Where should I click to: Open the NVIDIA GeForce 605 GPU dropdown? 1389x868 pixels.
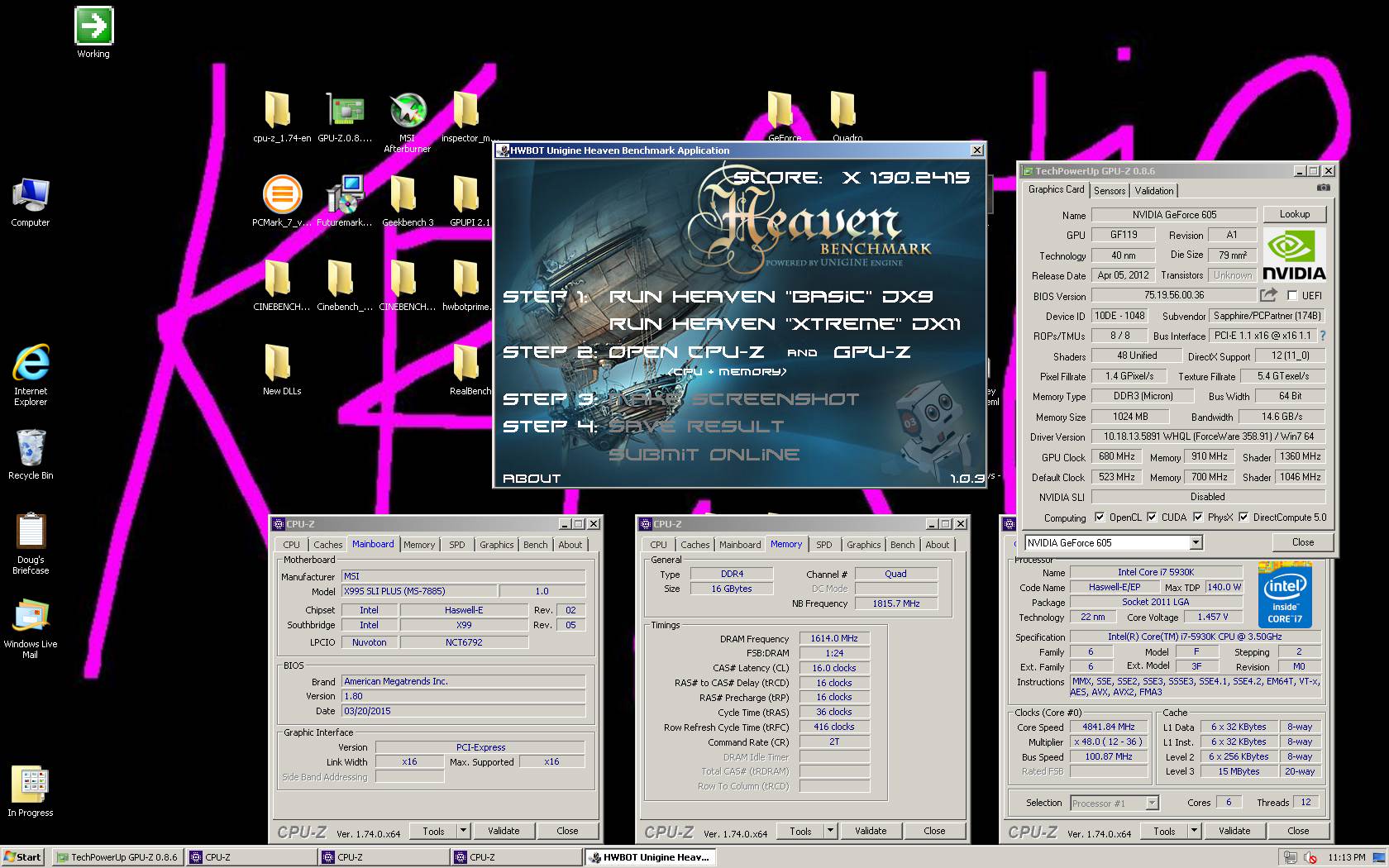click(1196, 542)
